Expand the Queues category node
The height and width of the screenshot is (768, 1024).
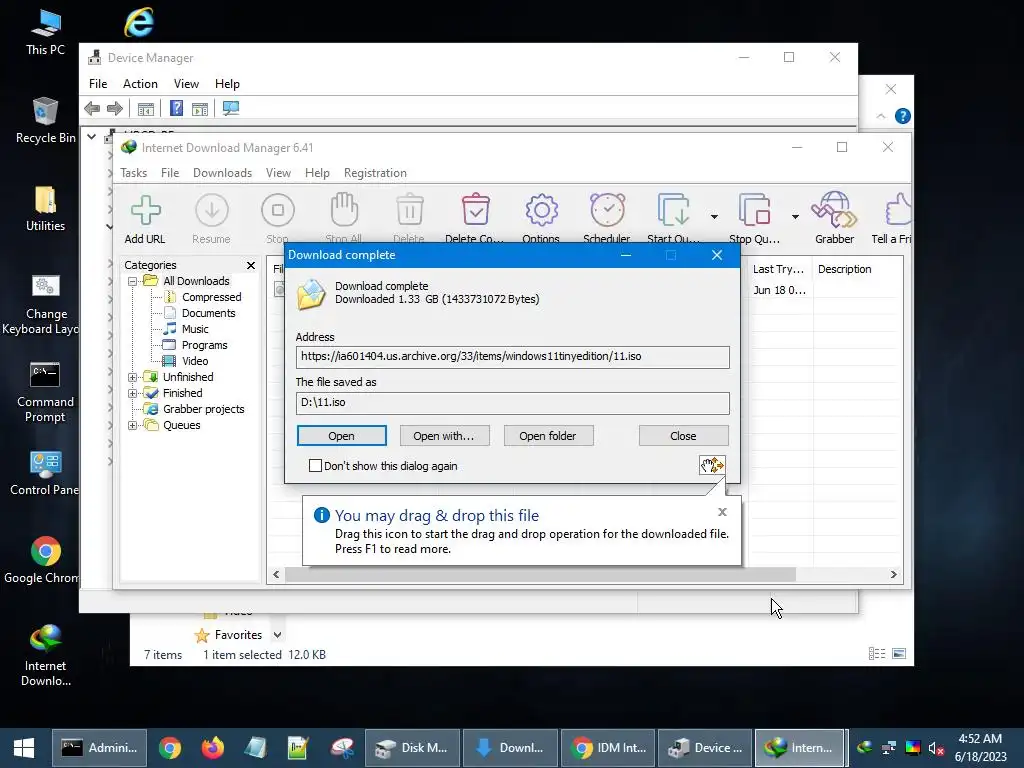tap(133, 425)
